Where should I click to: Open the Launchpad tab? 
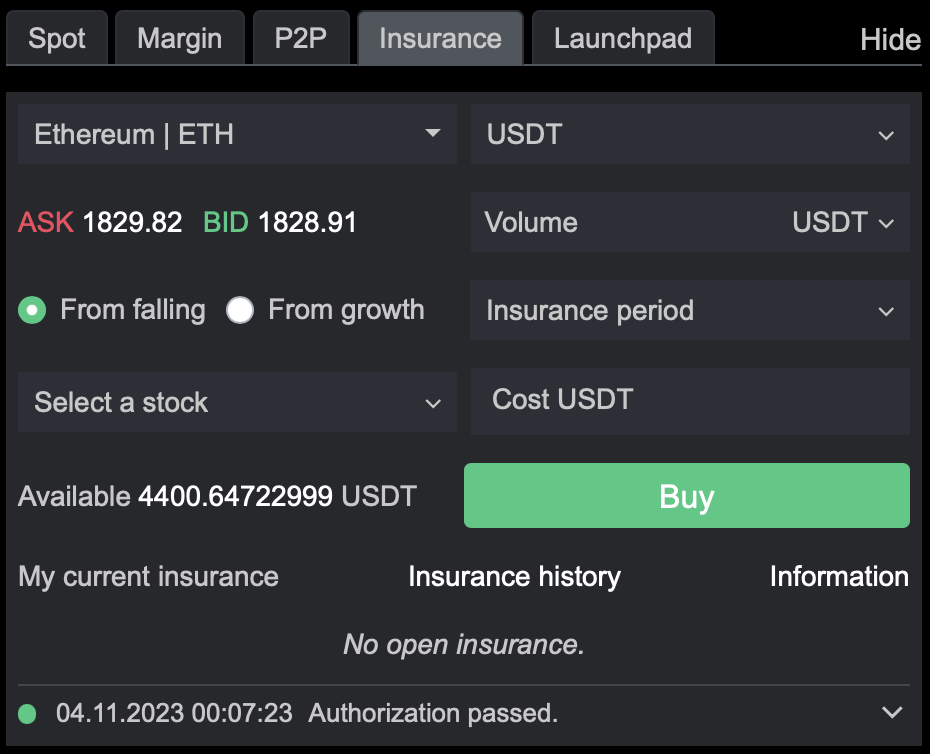(x=622, y=39)
